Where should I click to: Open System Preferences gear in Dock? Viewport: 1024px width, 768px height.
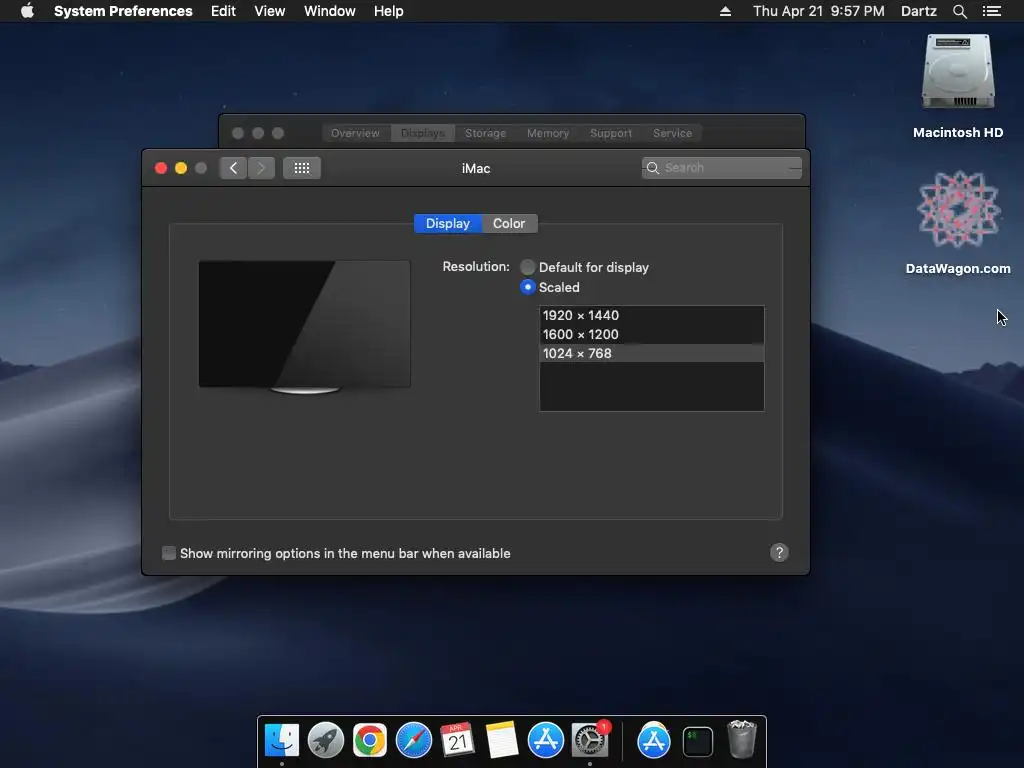(x=590, y=741)
